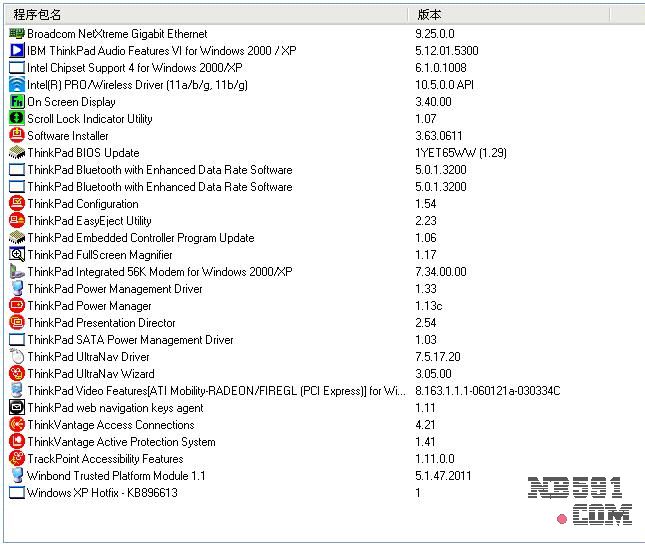Click TrackPoint Accessibility Features text

coord(105,459)
